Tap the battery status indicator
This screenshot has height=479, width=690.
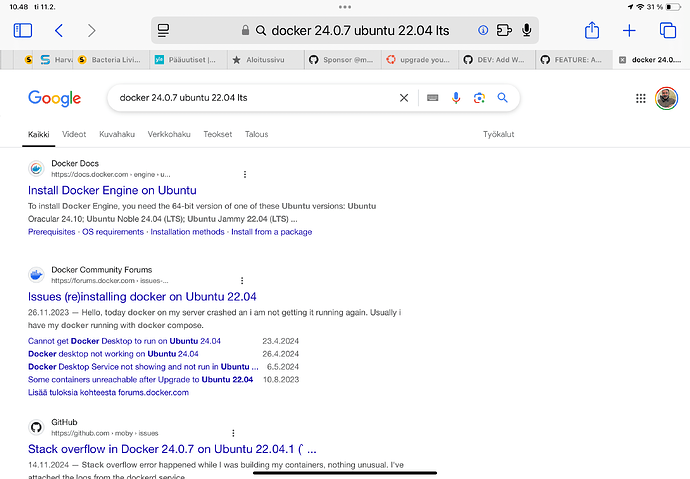673,7
